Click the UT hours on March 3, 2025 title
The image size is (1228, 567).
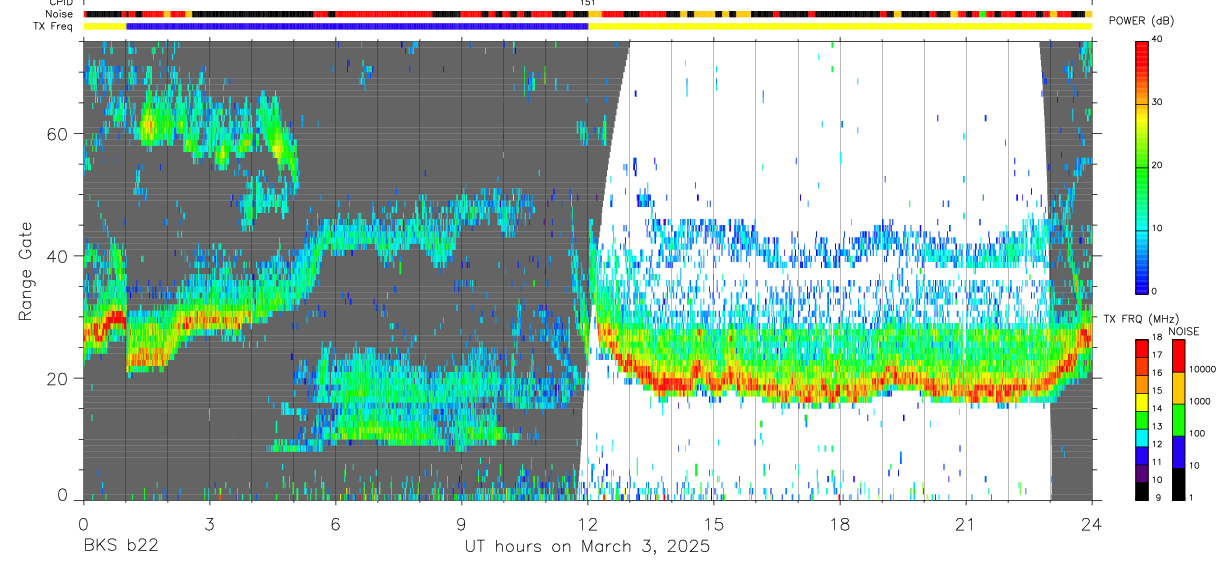point(587,547)
